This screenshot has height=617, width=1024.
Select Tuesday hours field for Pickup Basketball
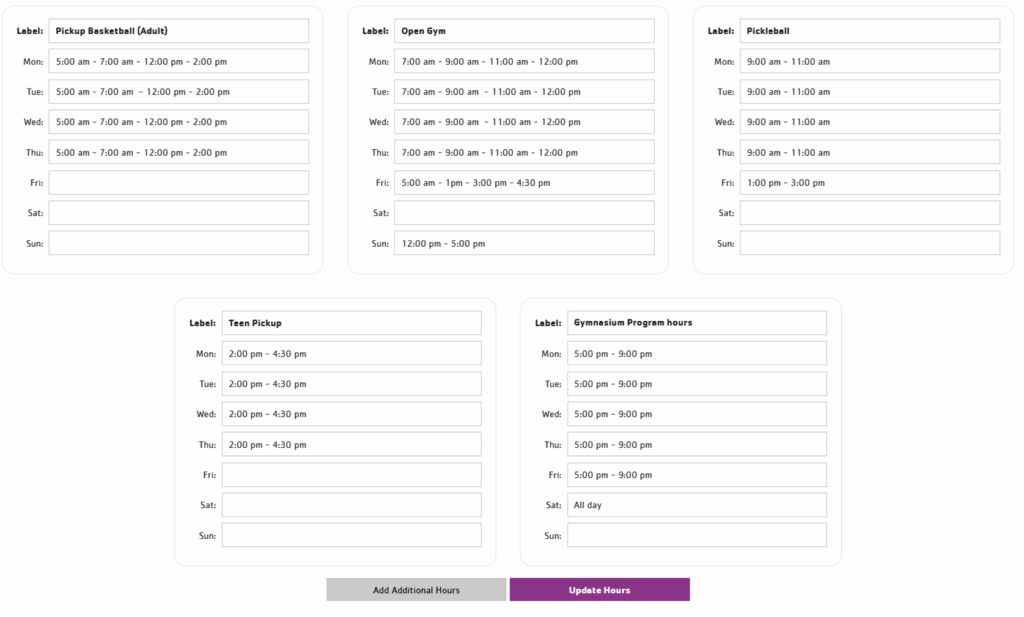click(179, 91)
